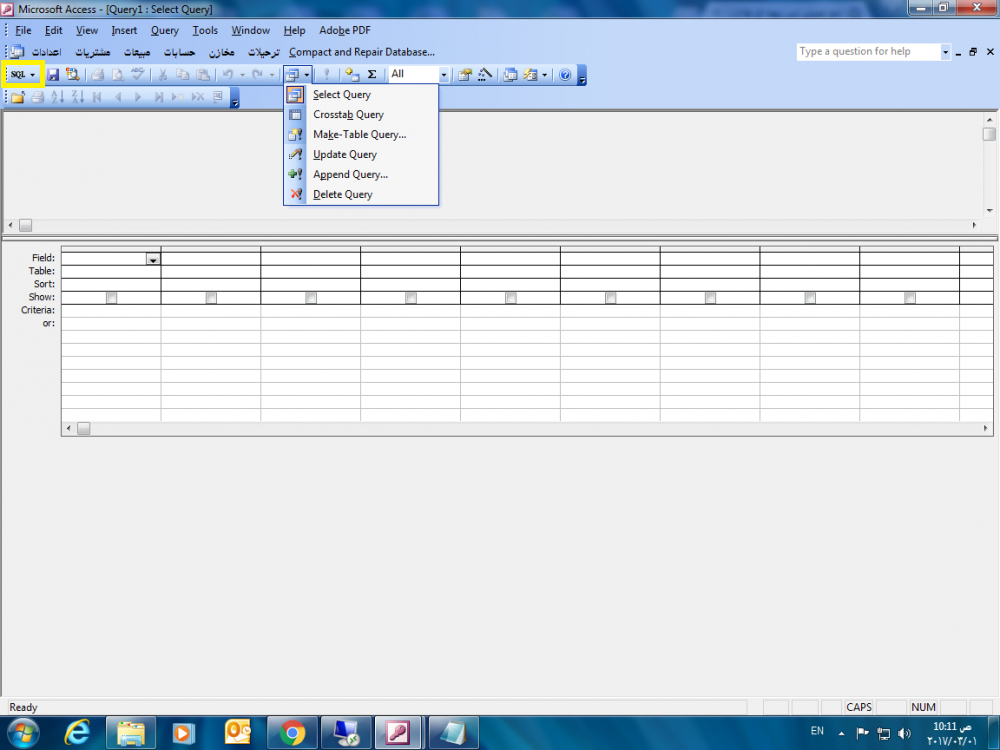1000x750 pixels.
Task: Open File Search icon next to Save
Action: pyautogui.click(x=73, y=75)
